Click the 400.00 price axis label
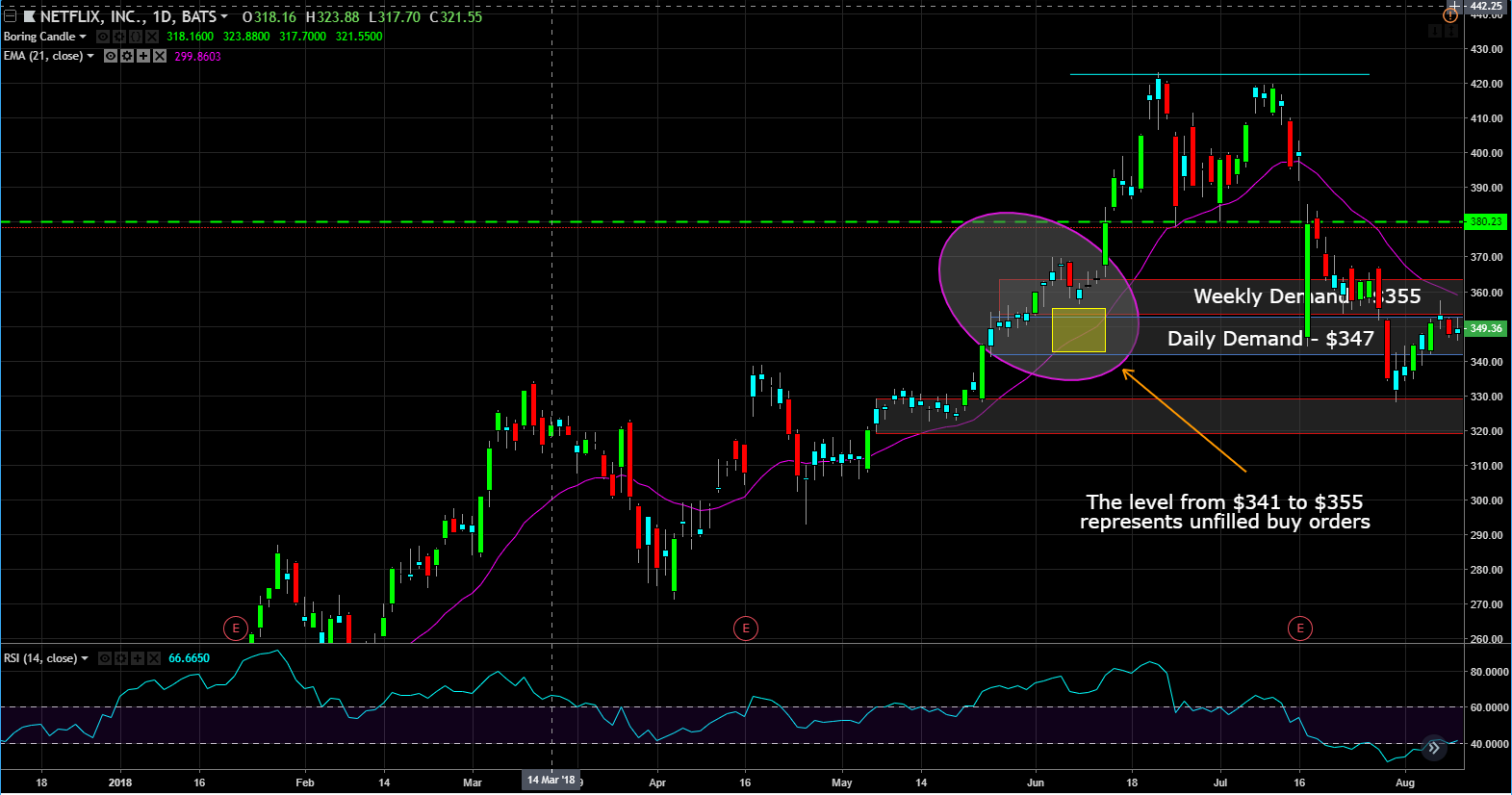 1486,153
